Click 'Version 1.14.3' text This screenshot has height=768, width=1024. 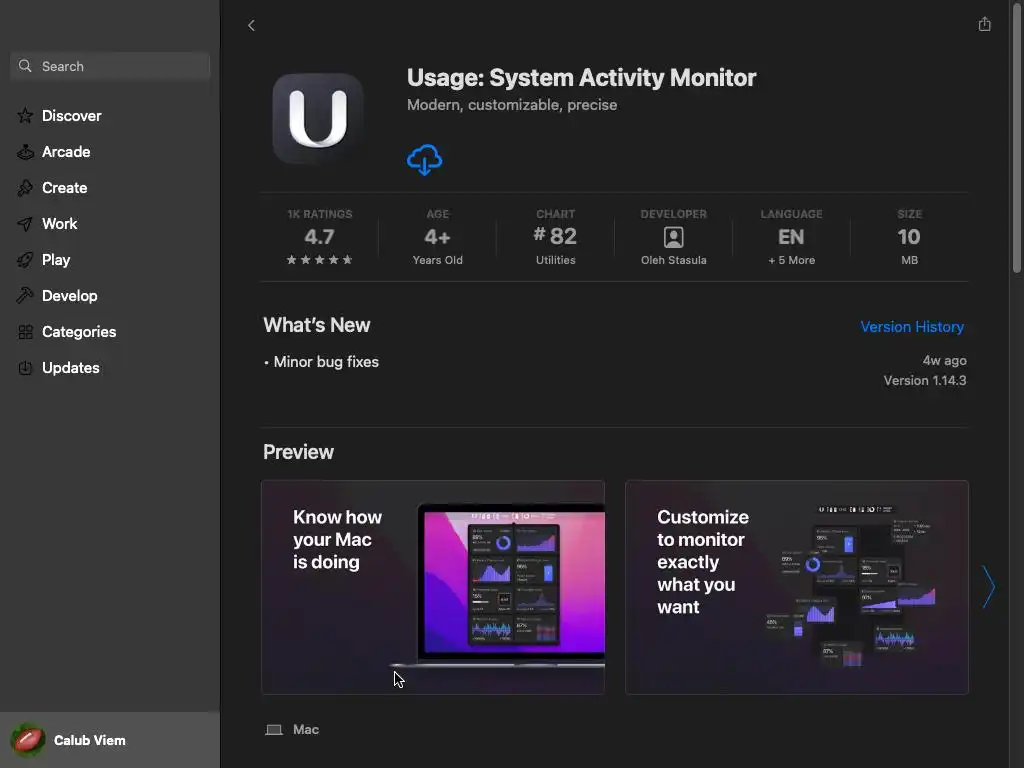[x=925, y=380]
